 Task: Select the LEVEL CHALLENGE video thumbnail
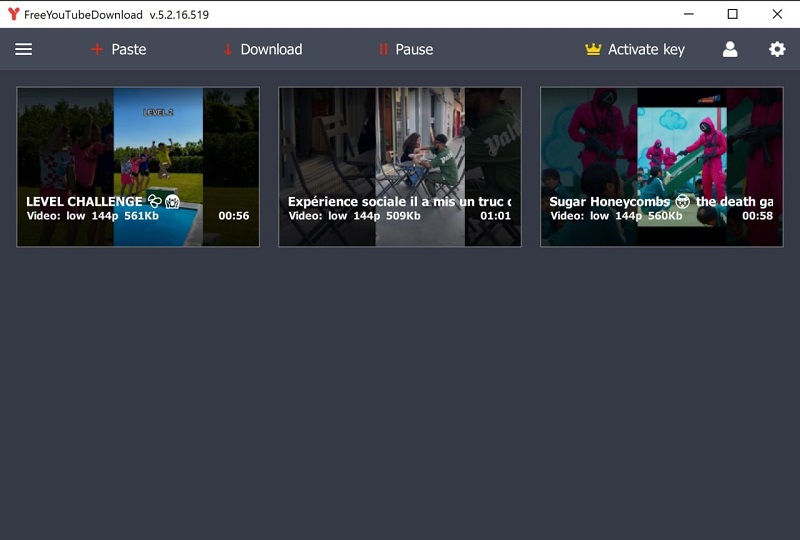(138, 167)
